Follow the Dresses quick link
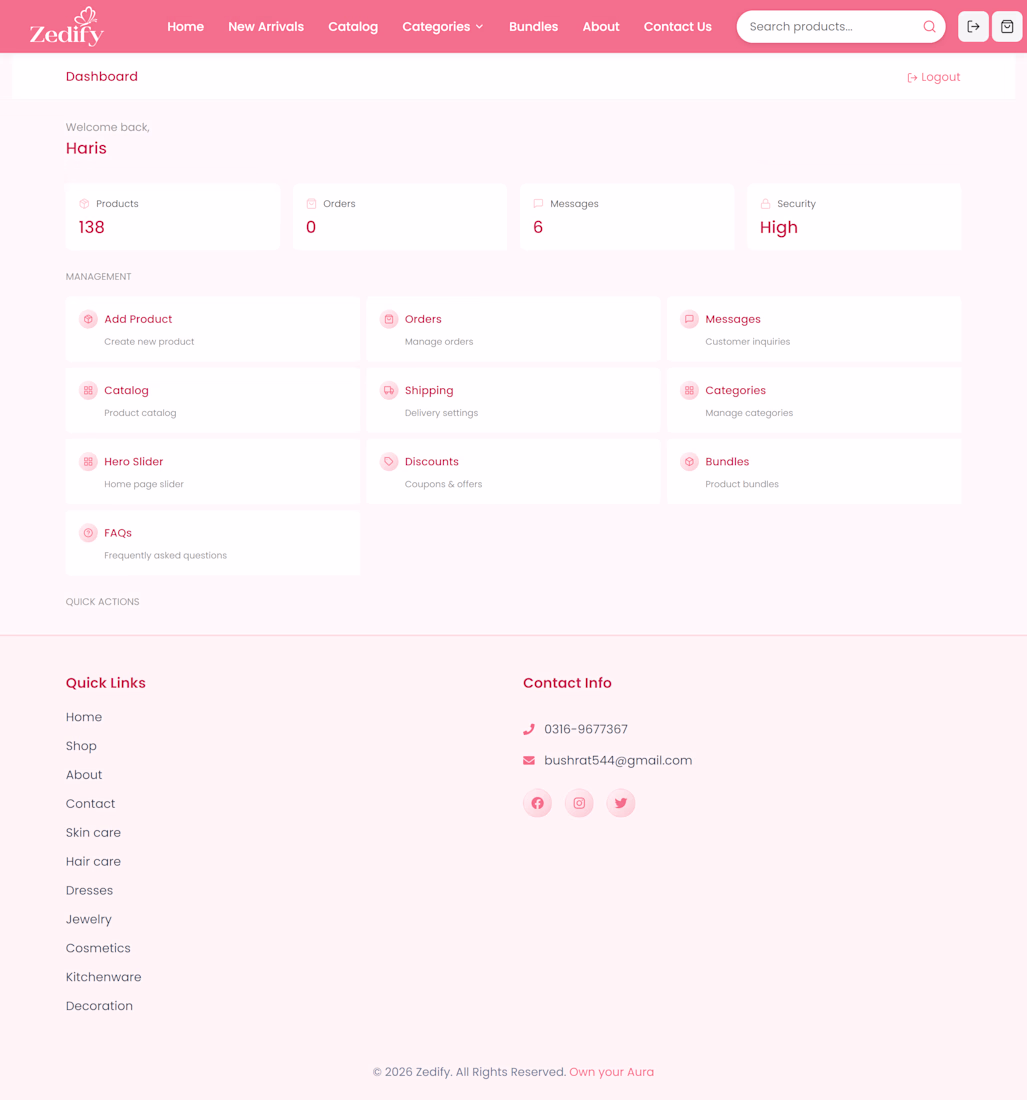 pos(89,890)
